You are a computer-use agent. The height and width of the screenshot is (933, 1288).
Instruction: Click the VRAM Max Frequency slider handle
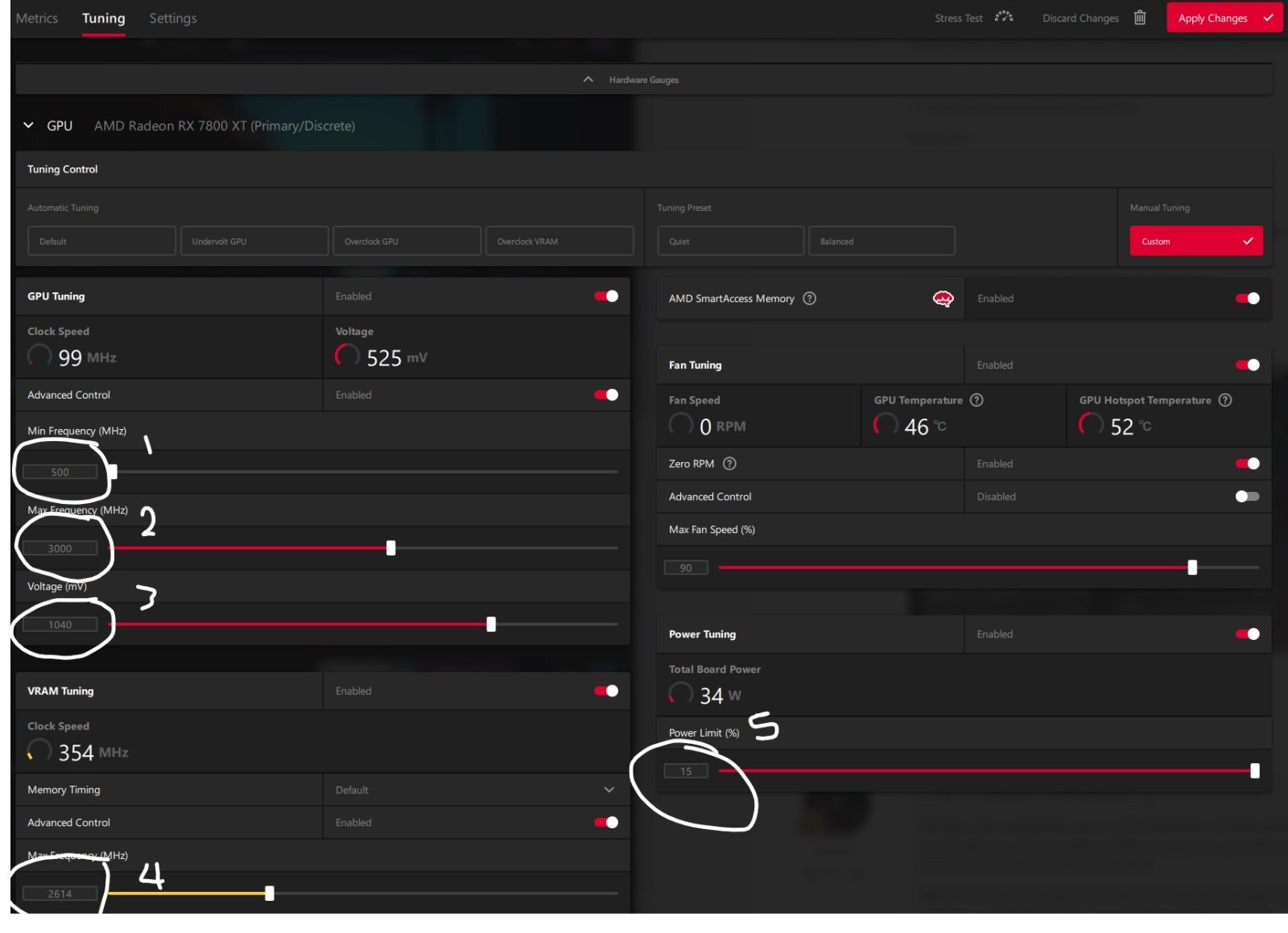coord(270,893)
